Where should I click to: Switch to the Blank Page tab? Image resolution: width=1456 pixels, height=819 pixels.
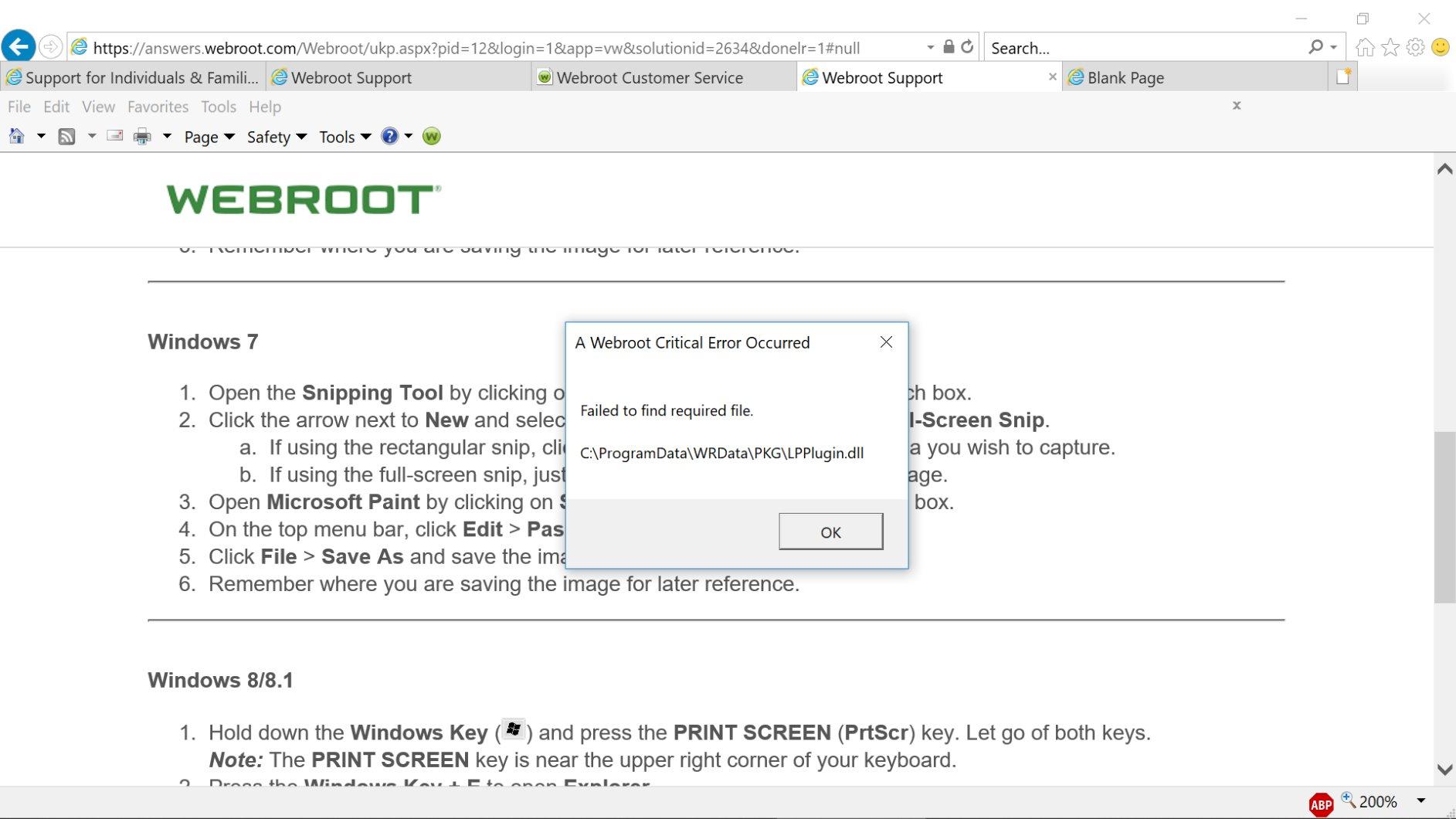click(1194, 77)
